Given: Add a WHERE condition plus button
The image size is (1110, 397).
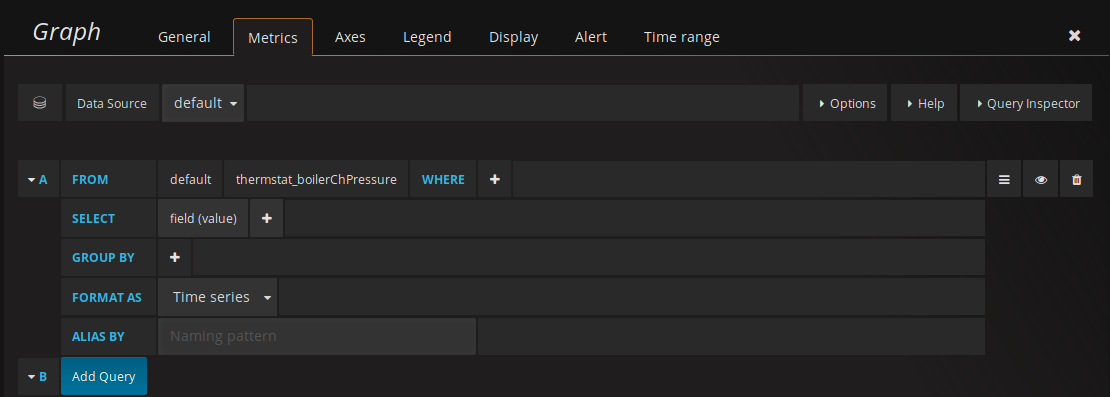Looking at the screenshot, I should [495, 180].
